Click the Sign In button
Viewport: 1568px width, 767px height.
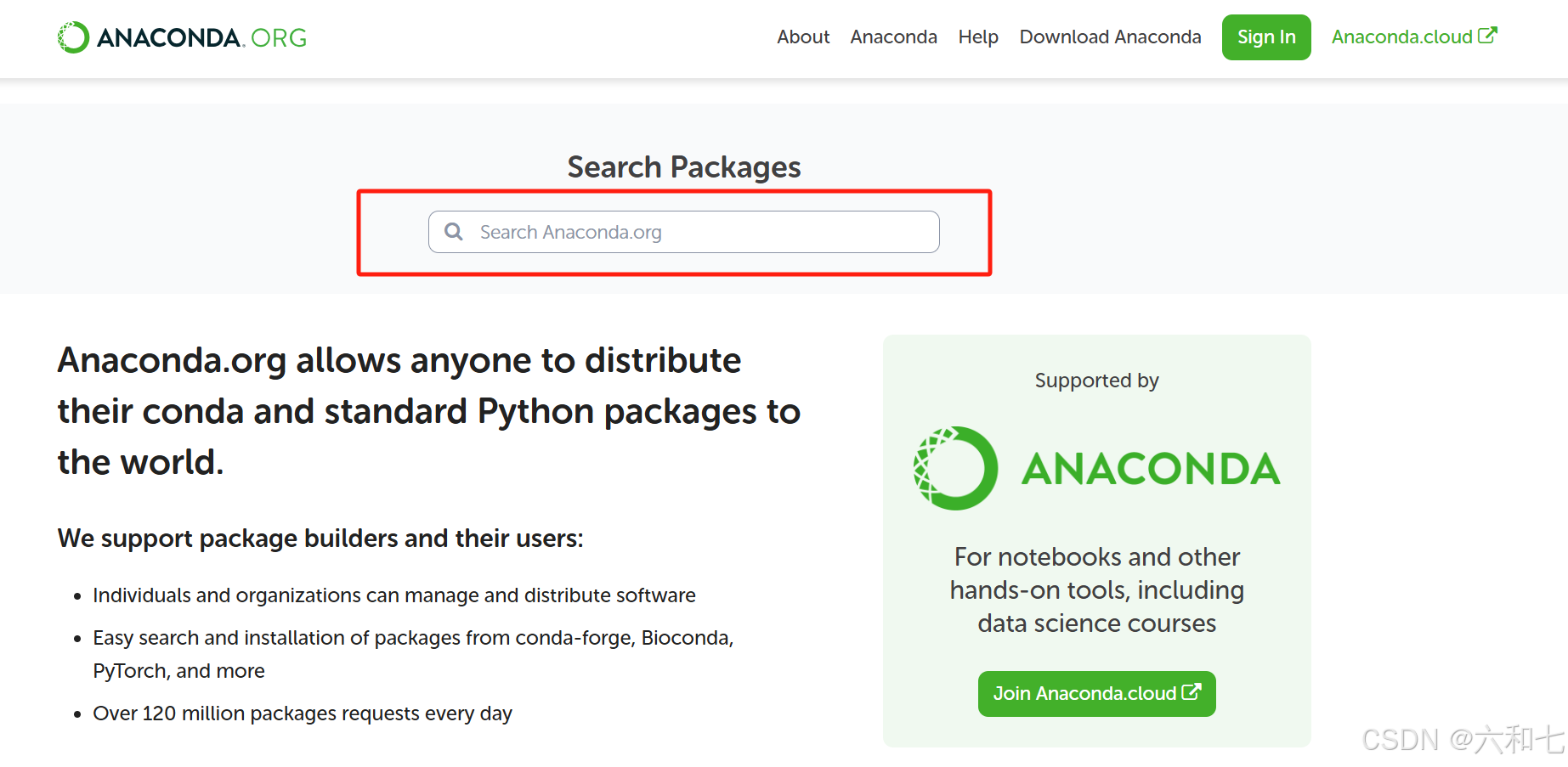[x=1266, y=37]
